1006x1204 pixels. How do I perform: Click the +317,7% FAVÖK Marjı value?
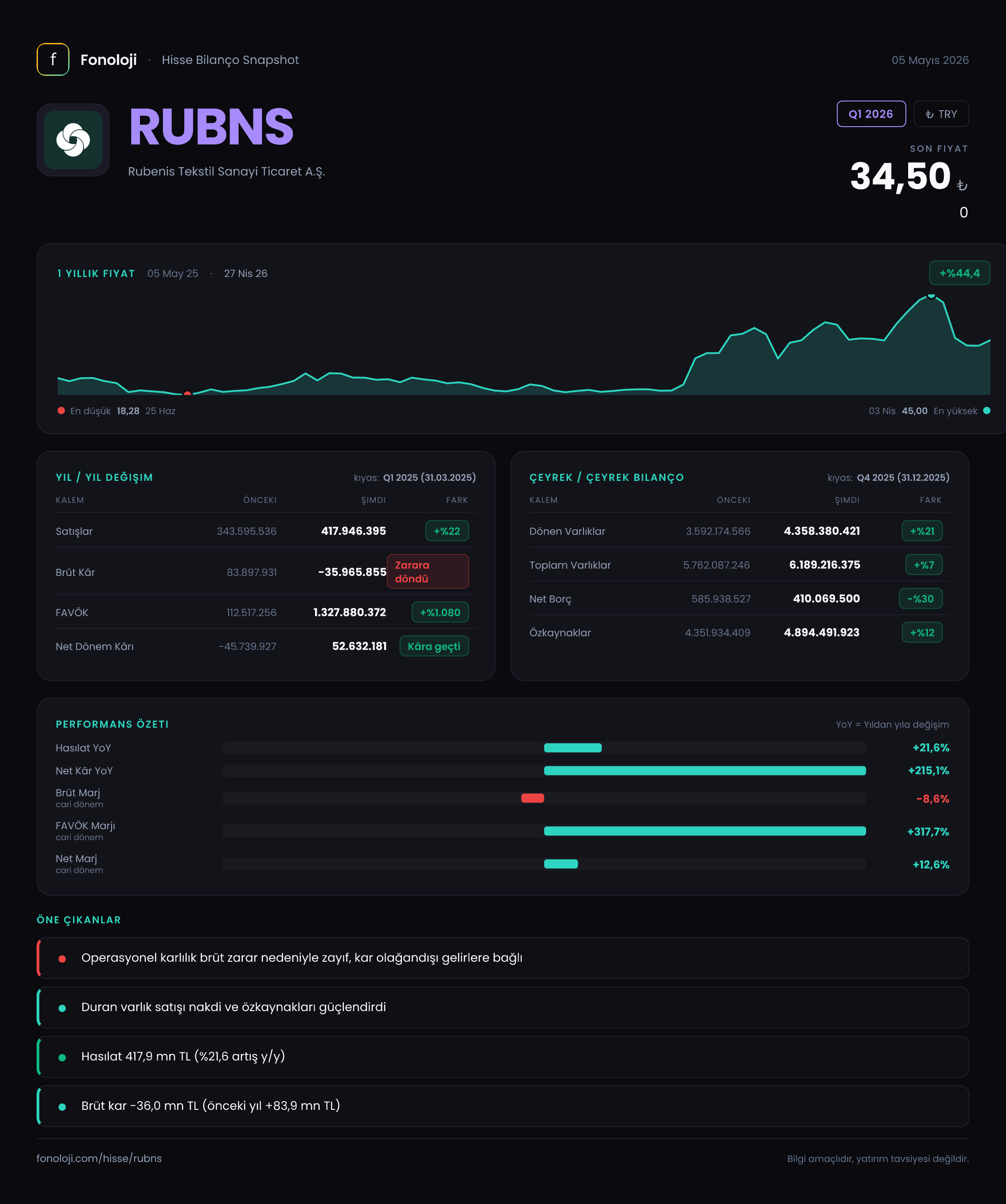(928, 832)
